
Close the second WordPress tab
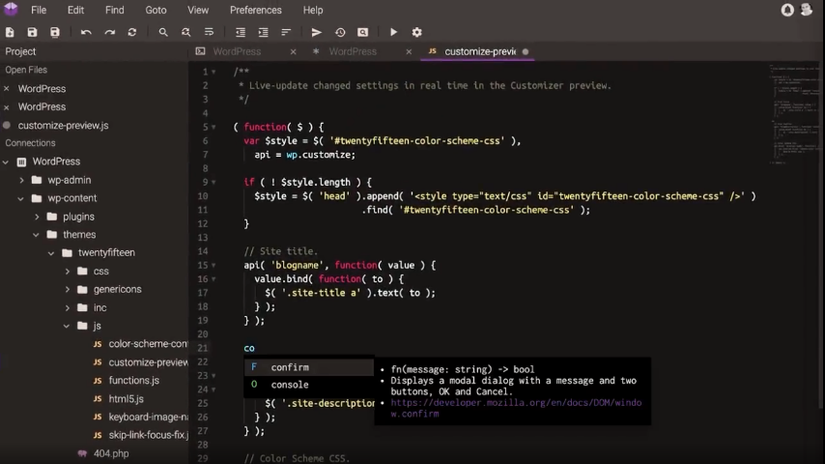(409, 52)
